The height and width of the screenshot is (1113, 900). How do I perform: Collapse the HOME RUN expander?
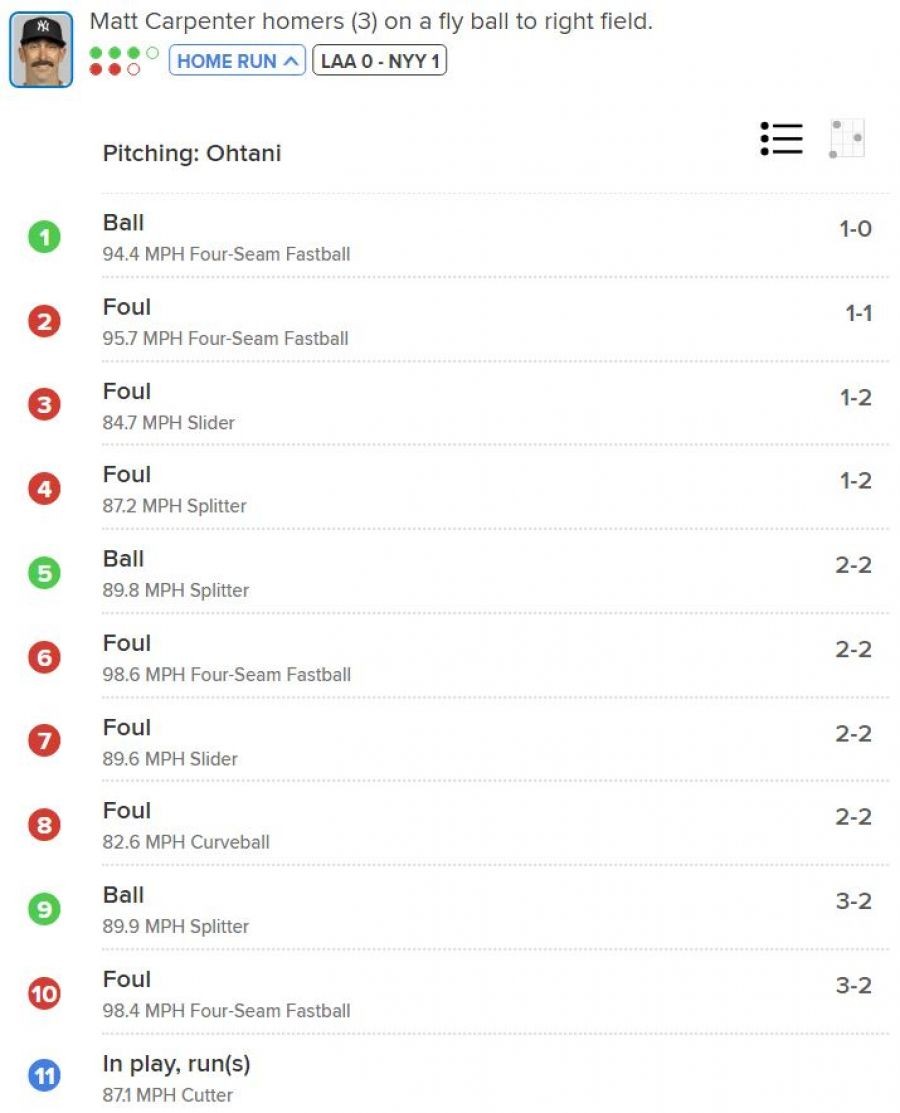pyautogui.click(x=237, y=61)
